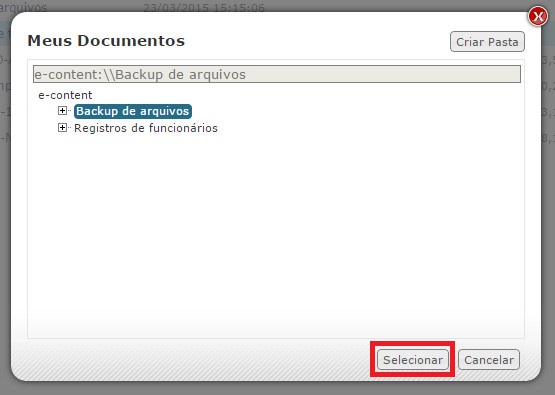555x395 pixels.
Task: Click the Selecionar button
Action: click(x=413, y=360)
